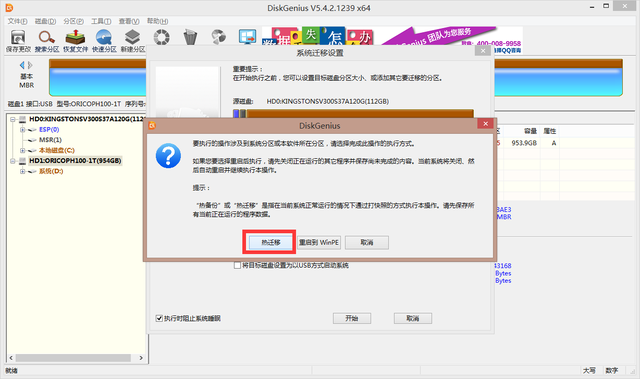This screenshot has height=379, width=640.
Task: Collapse the HD1:ORICOPH100-1T disk node
Action: pyautogui.click(x=13, y=161)
